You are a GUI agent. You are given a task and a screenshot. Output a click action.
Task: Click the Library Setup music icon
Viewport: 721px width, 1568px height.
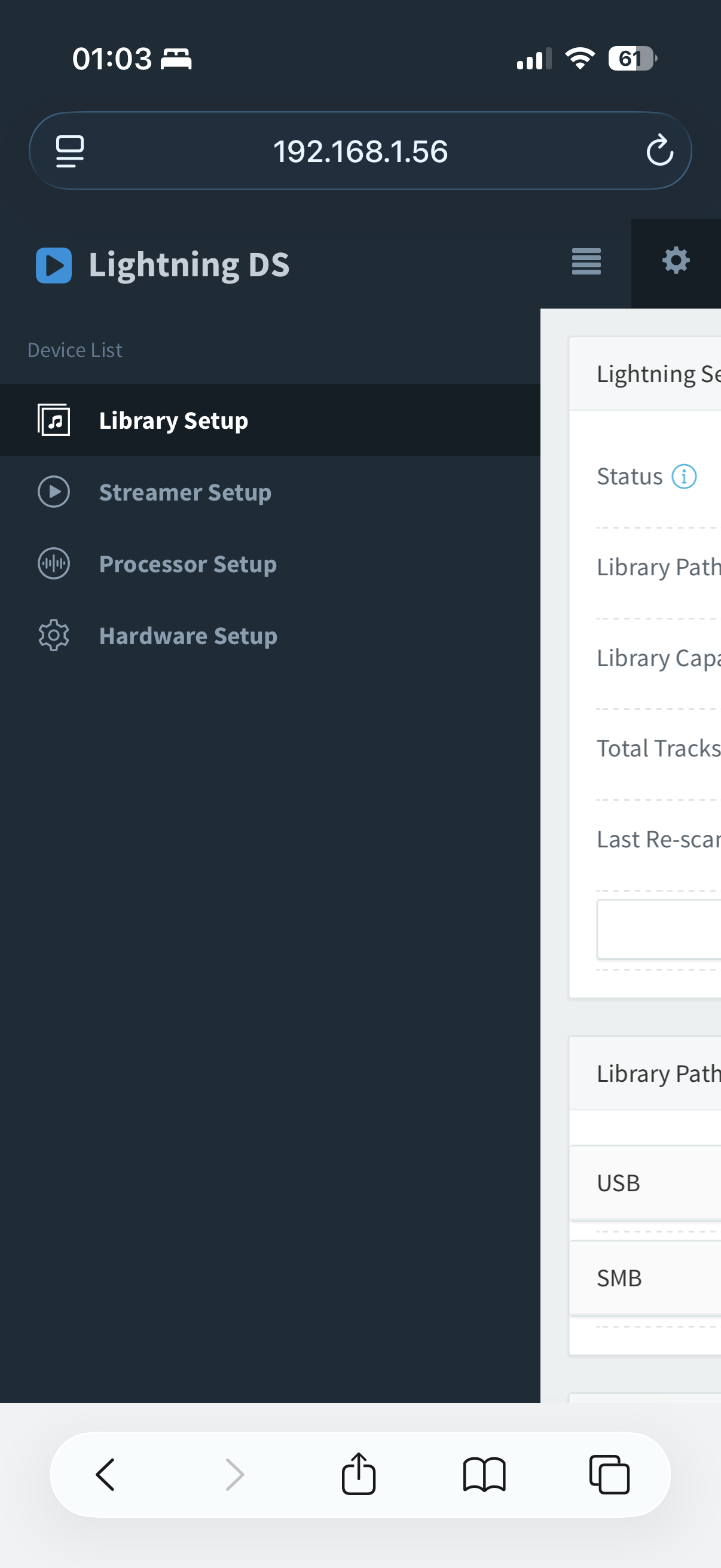click(54, 420)
